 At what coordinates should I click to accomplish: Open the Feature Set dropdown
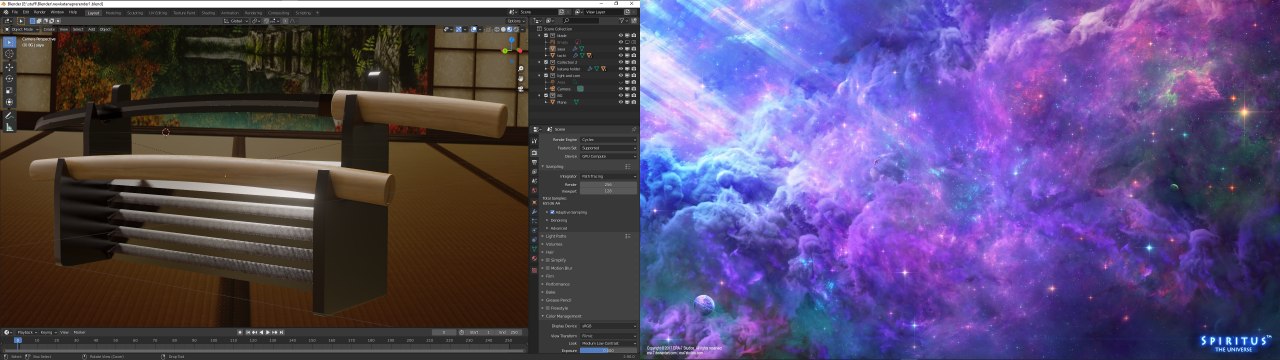pyautogui.click(x=608, y=148)
